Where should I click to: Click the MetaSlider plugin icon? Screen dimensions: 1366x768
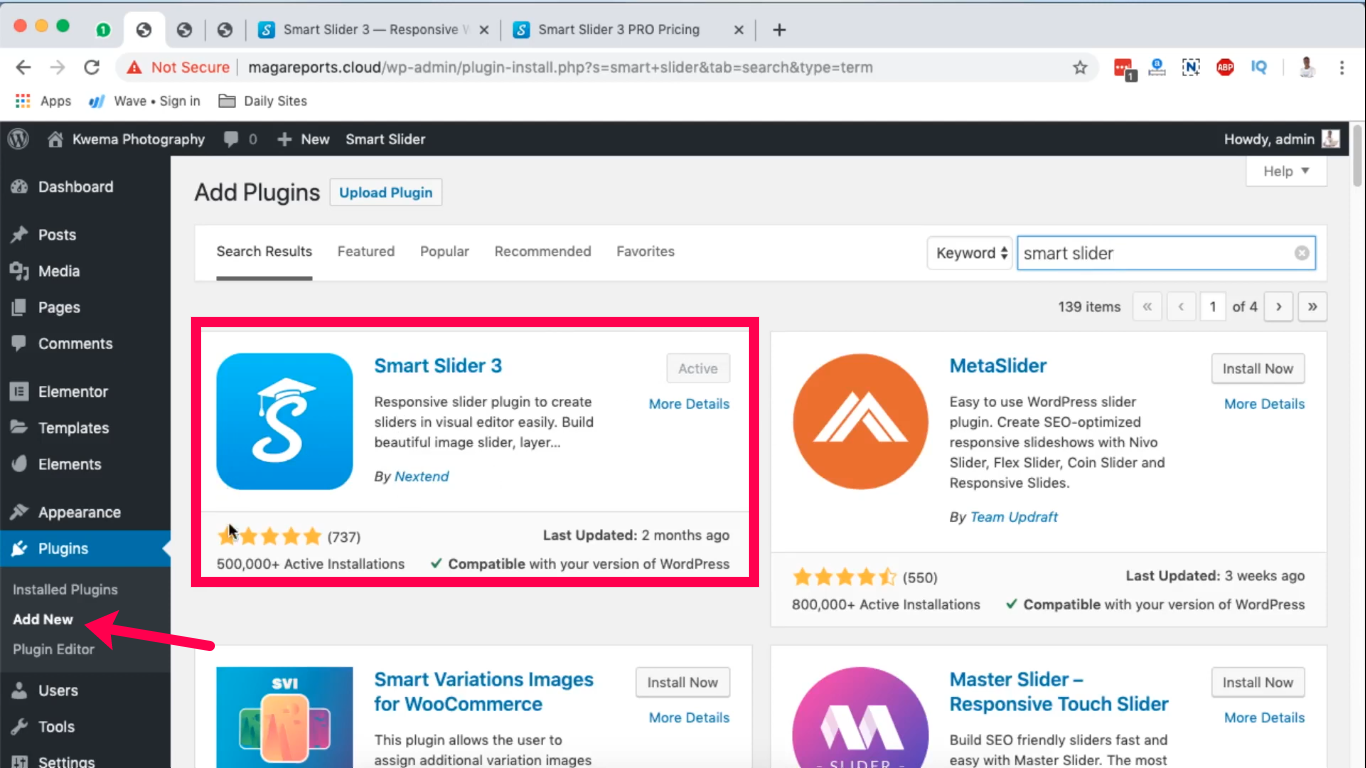click(861, 421)
